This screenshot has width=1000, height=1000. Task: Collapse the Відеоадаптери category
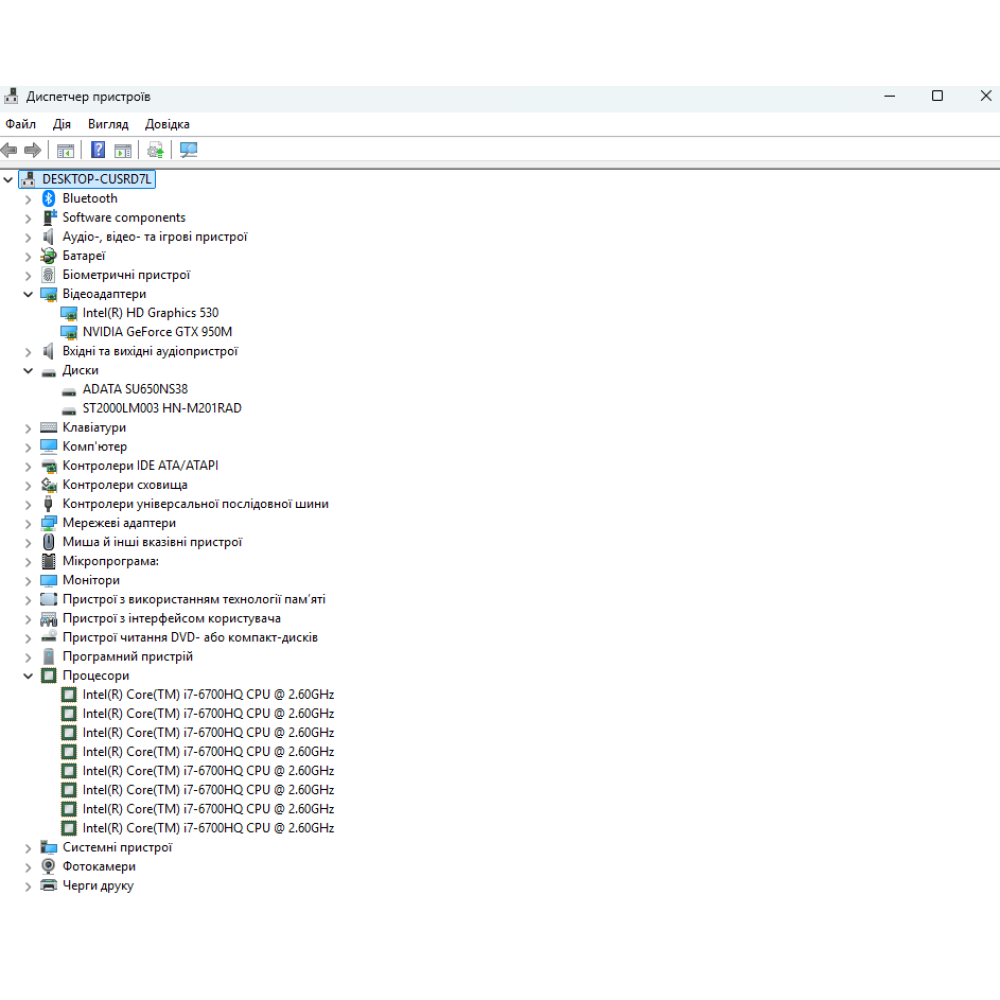(28, 294)
